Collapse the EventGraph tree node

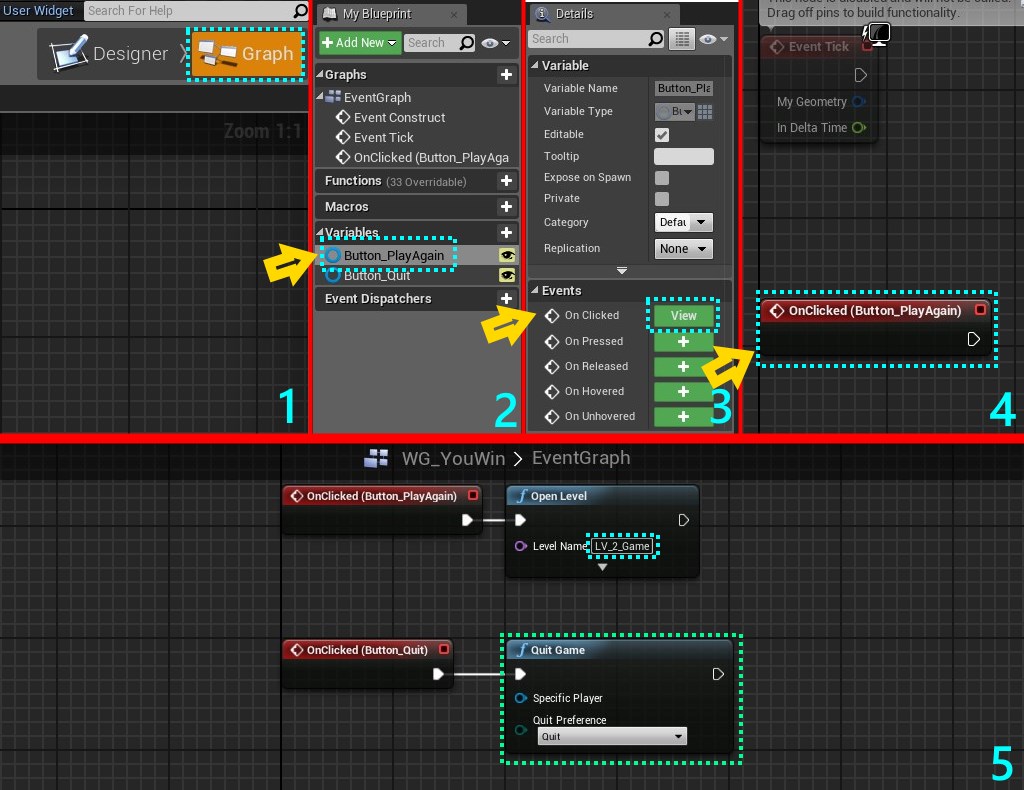tap(320, 97)
